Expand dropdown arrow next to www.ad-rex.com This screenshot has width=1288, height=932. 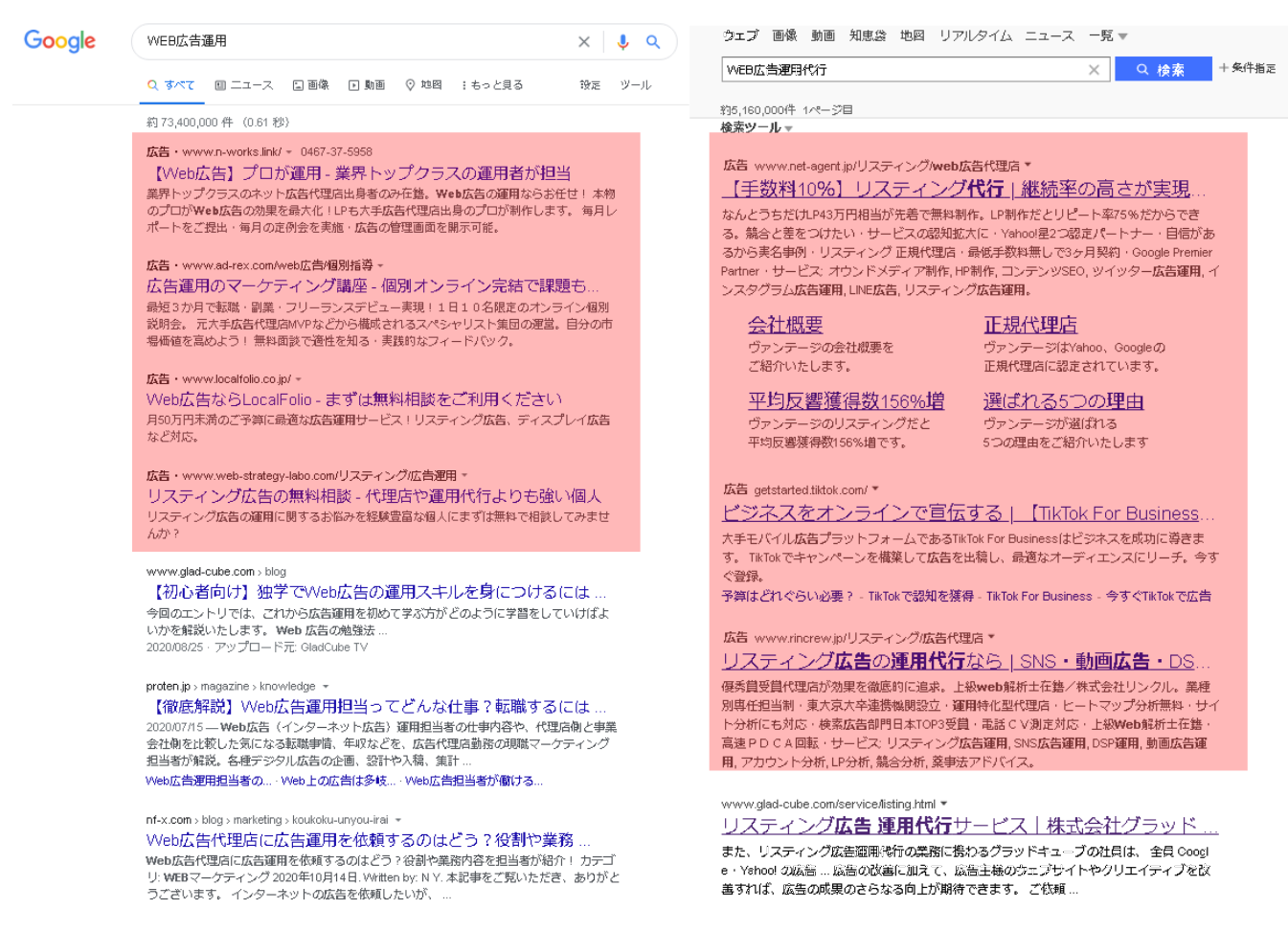point(381,265)
